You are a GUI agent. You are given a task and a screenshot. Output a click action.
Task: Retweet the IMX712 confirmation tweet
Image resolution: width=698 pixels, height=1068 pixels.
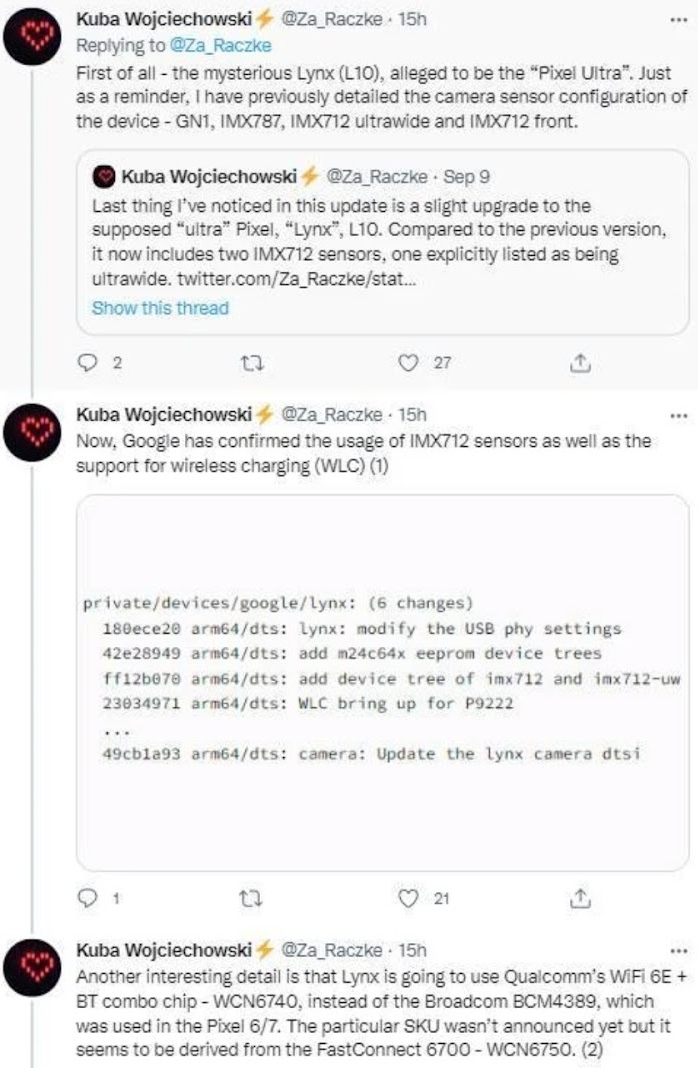coord(253,899)
